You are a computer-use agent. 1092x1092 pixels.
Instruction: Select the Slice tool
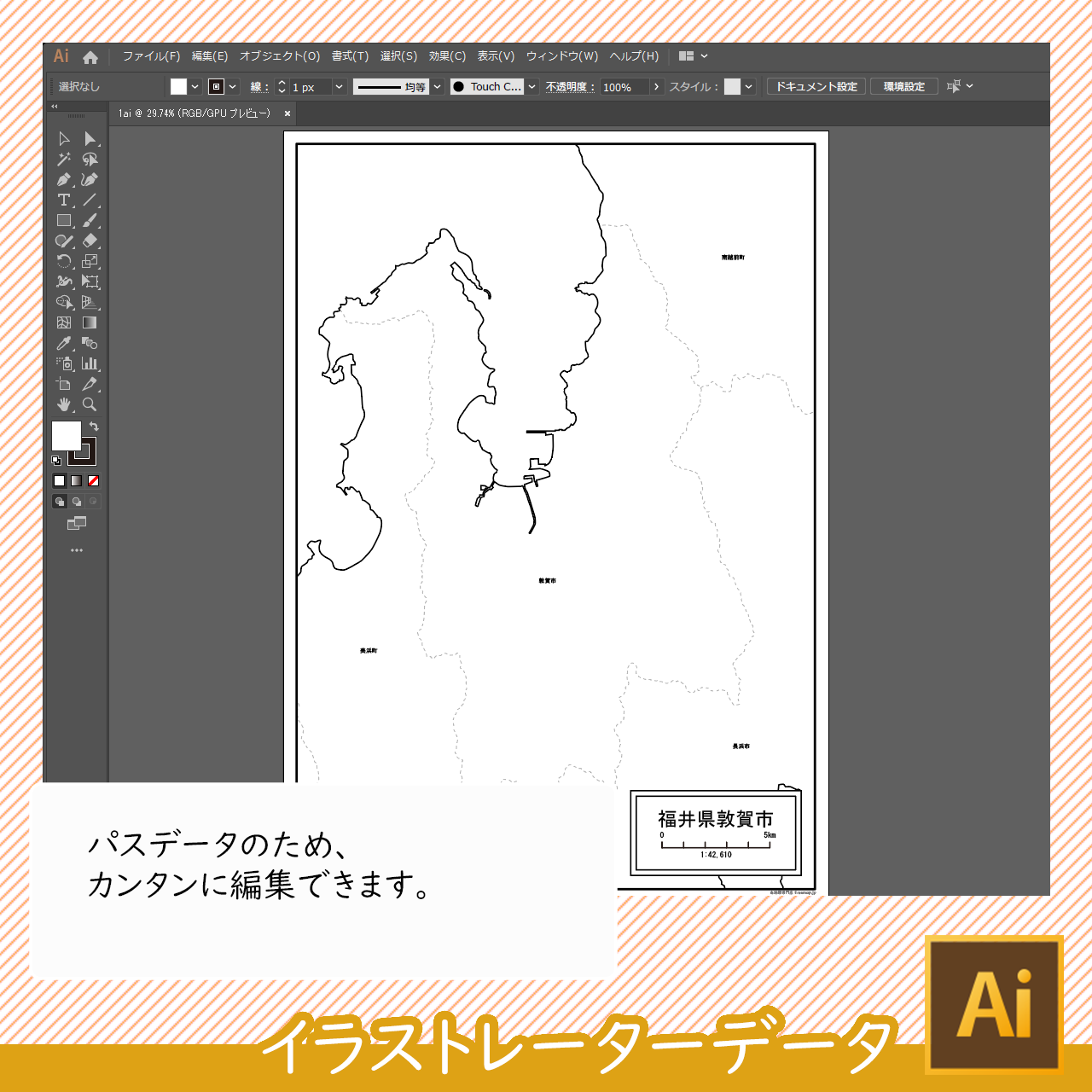tap(90, 384)
